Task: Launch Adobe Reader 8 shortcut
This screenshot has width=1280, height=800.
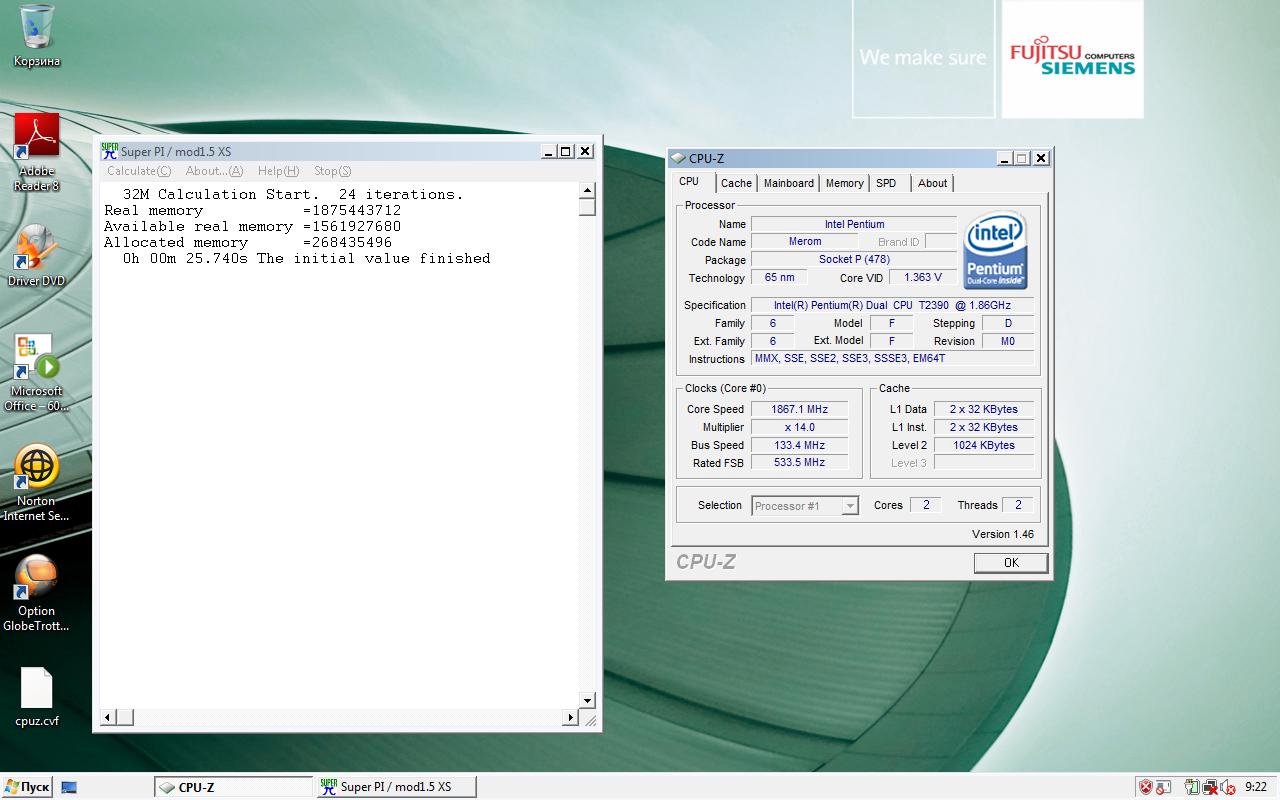Action: pyautogui.click(x=37, y=152)
